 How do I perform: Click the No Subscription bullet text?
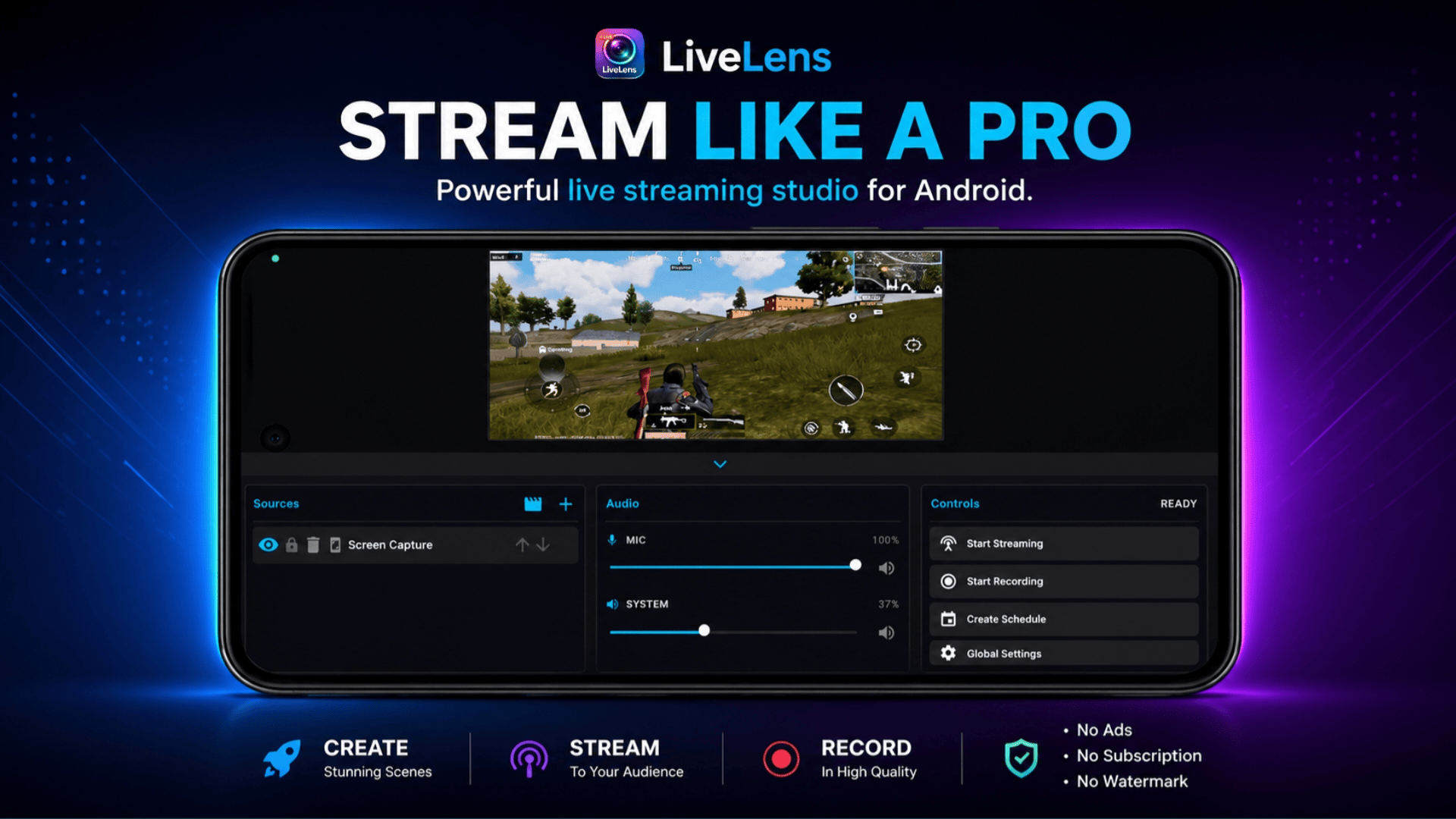tap(1139, 755)
